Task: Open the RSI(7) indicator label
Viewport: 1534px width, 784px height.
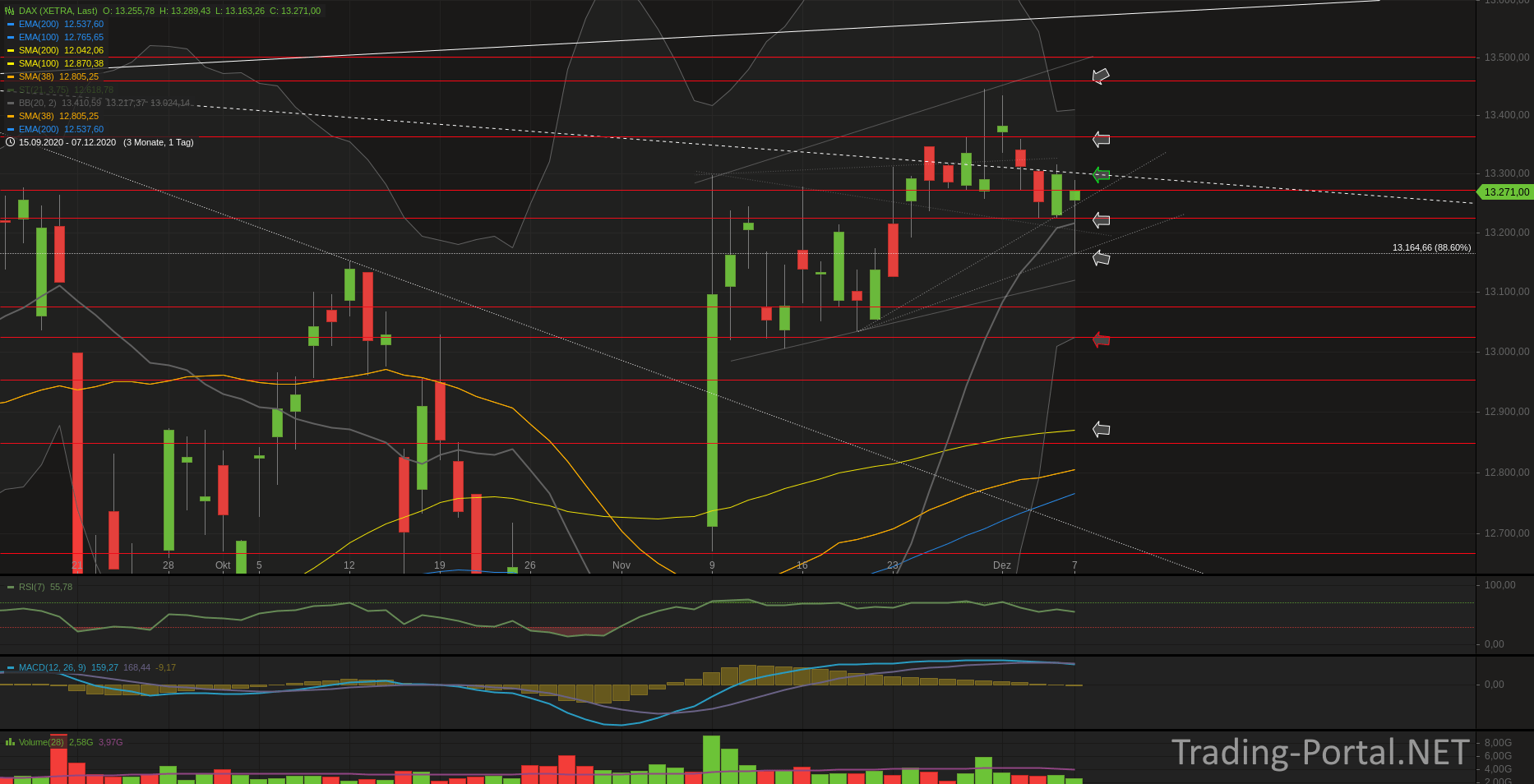Action: click(32, 587)
